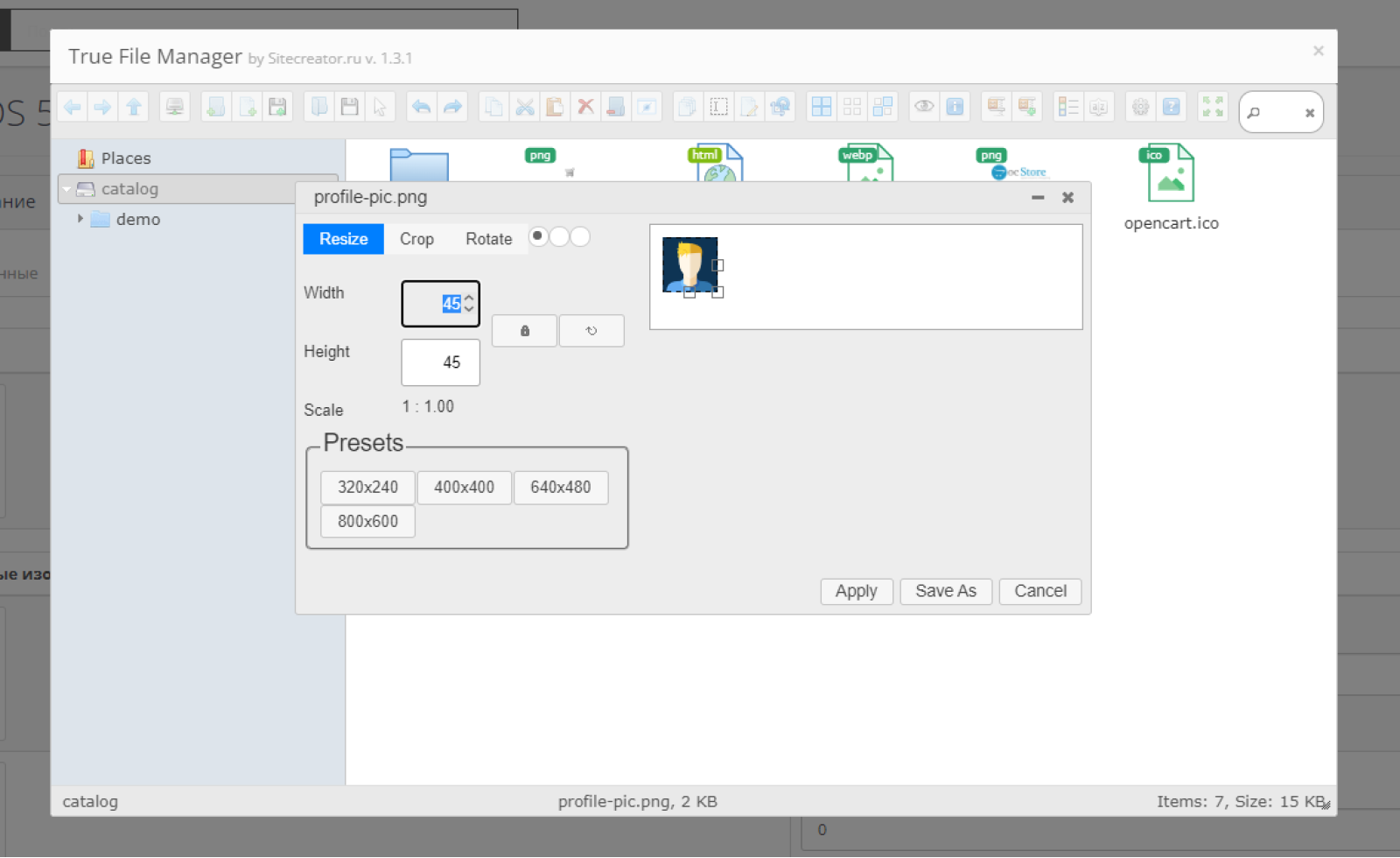The height and width of the screenshot is (858, 1400).
Task: Click the get info blue icon
Action: point(955,107)
